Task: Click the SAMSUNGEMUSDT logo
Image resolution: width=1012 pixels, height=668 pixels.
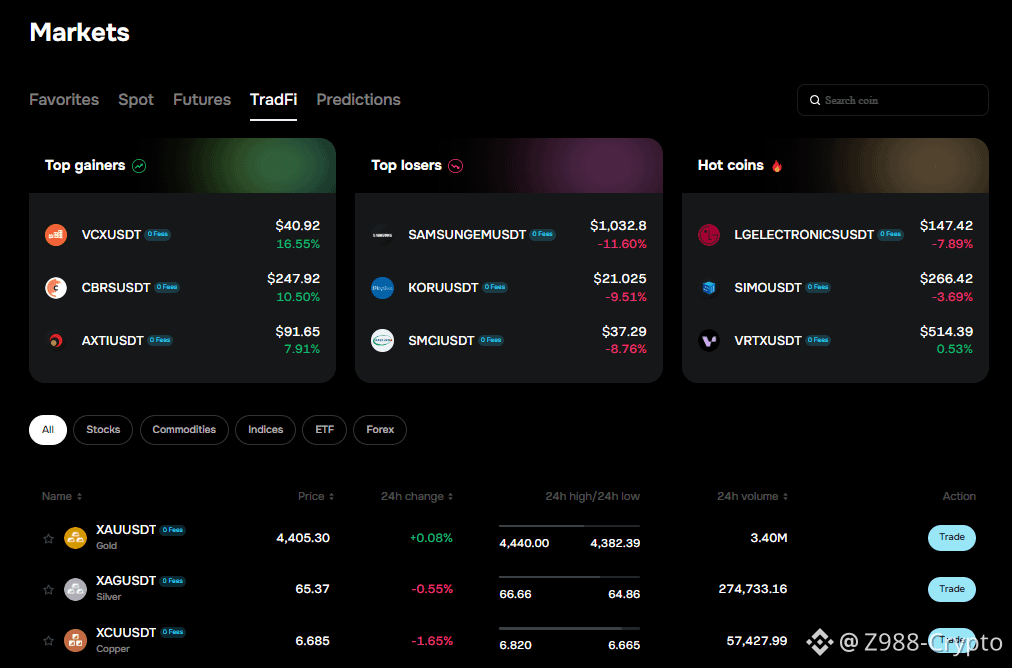Action: coord(383,235)
